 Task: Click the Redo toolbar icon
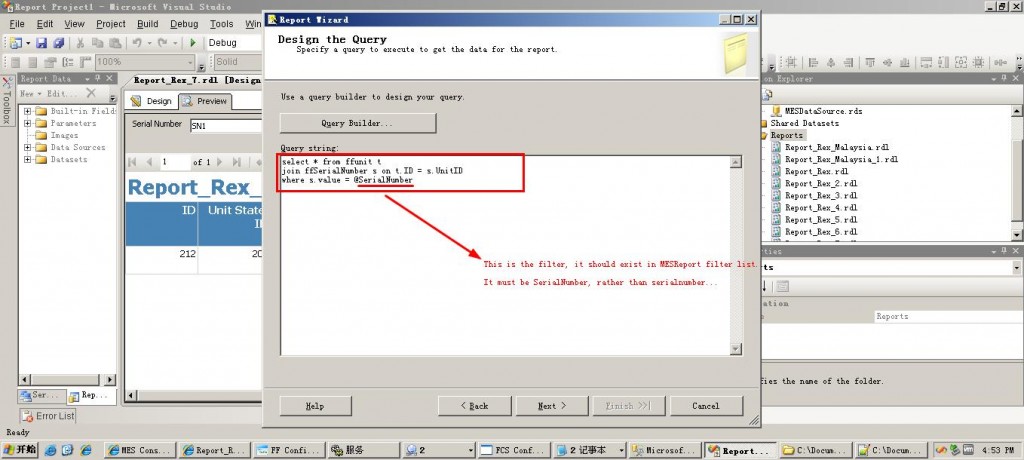[163, 43]
